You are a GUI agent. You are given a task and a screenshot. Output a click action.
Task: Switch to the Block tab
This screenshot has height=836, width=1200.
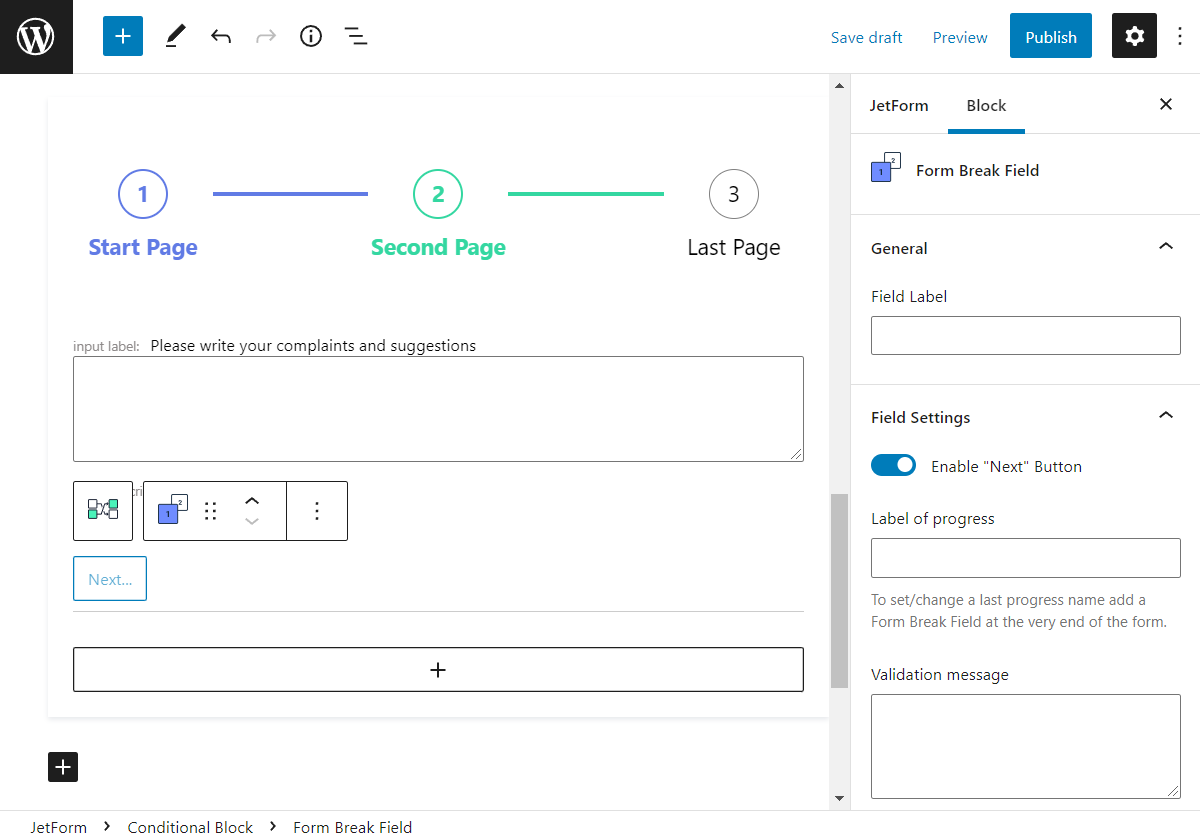click(986, 105)
